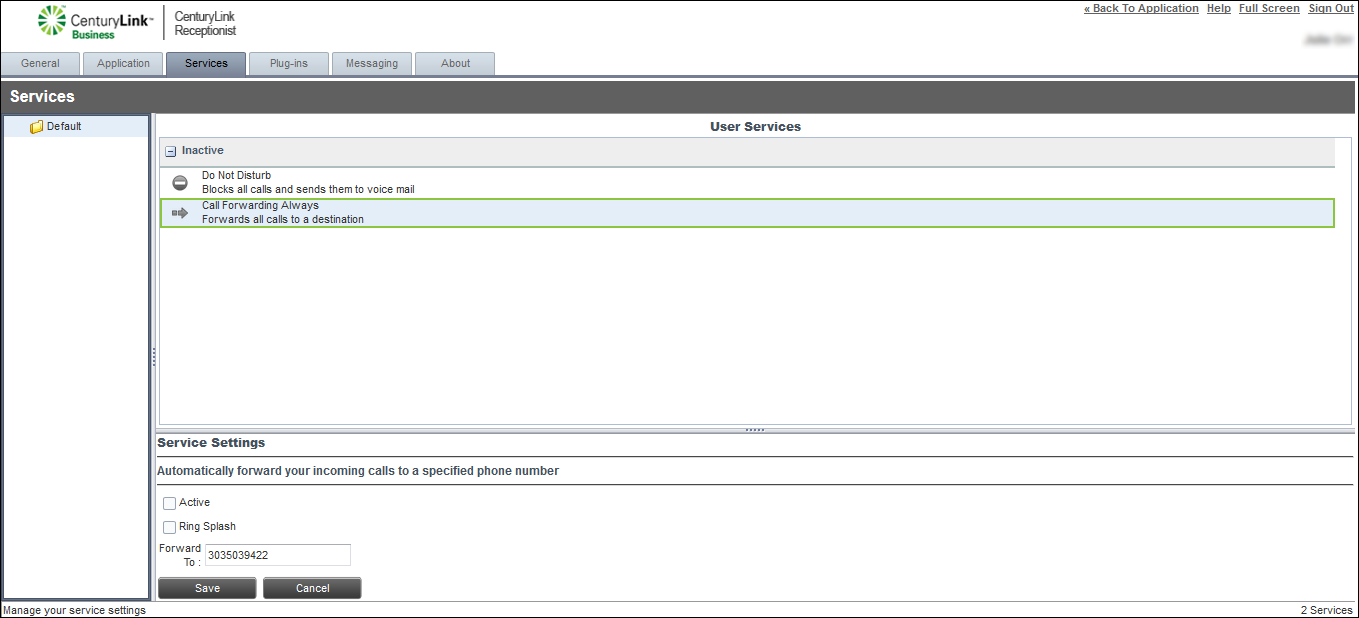
Task: Click 'Manage your service settings' status text
Action: tap(74, 610)
